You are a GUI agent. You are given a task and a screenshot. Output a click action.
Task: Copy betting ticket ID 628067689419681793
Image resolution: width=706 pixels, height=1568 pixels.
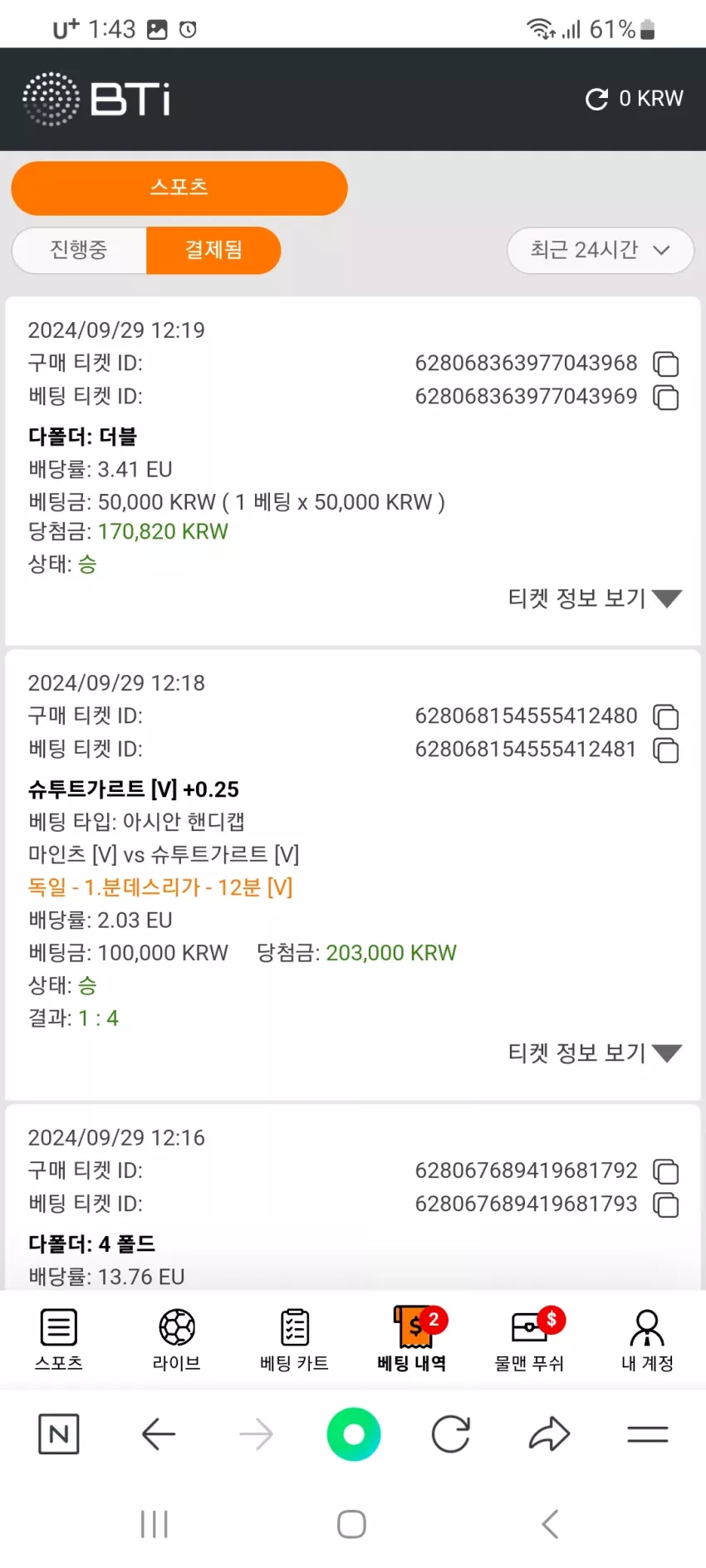click(666, 1204)
